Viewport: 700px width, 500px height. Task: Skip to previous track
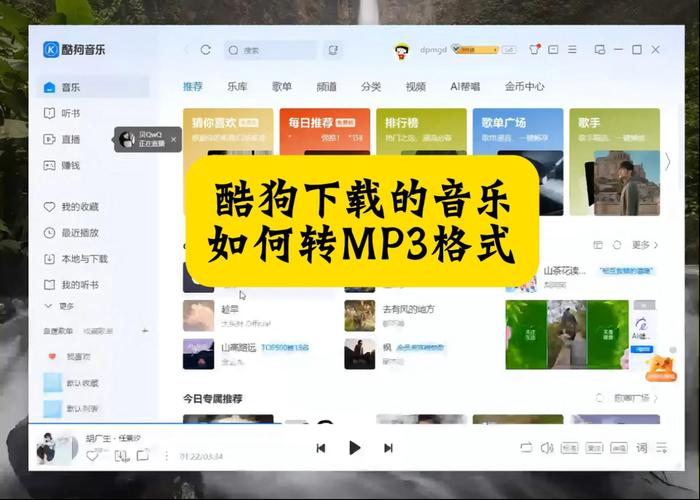tap(321, 448)
